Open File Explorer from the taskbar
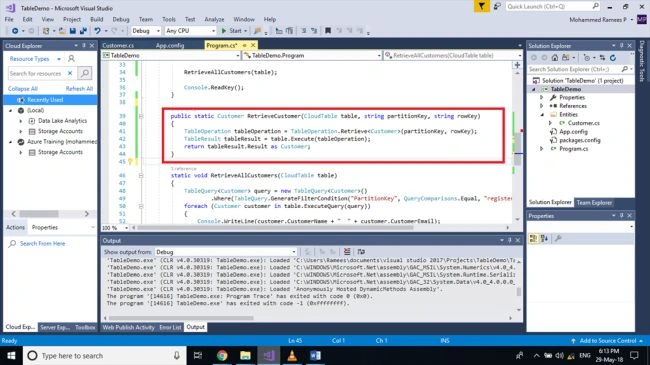The height and width of the screenshot is (365, 650). (245, 355)
